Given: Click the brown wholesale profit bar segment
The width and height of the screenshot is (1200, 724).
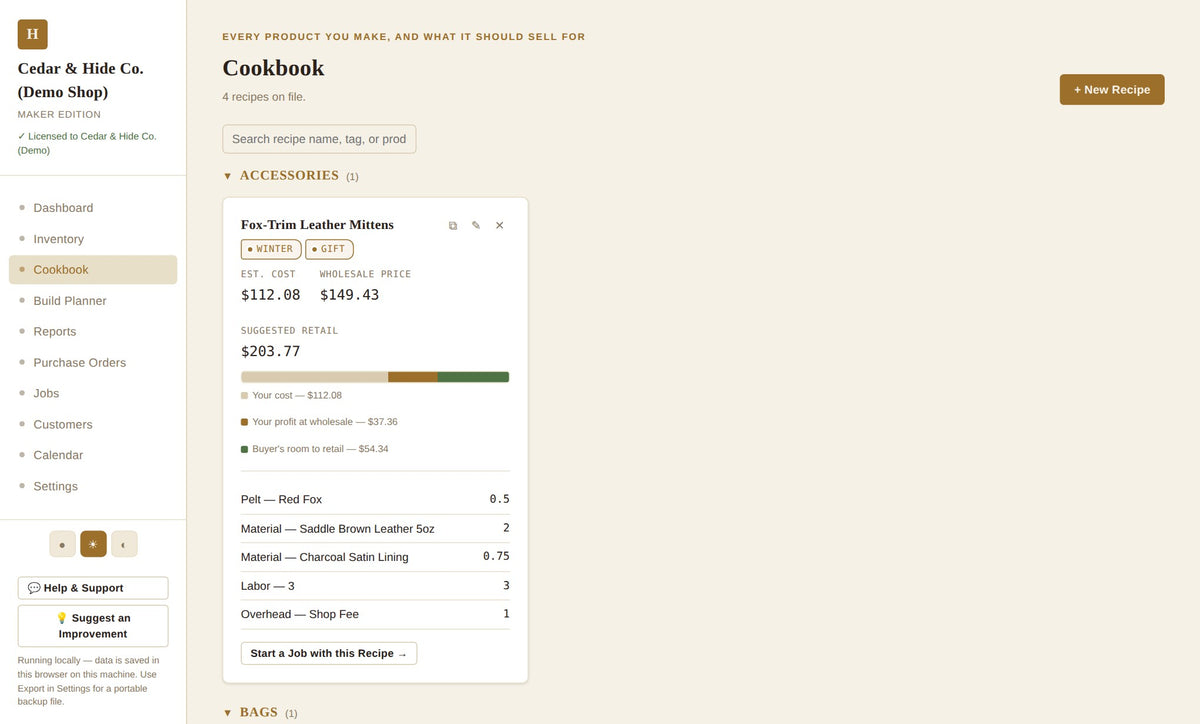Looking at the screenshot, I should point(413,377).
